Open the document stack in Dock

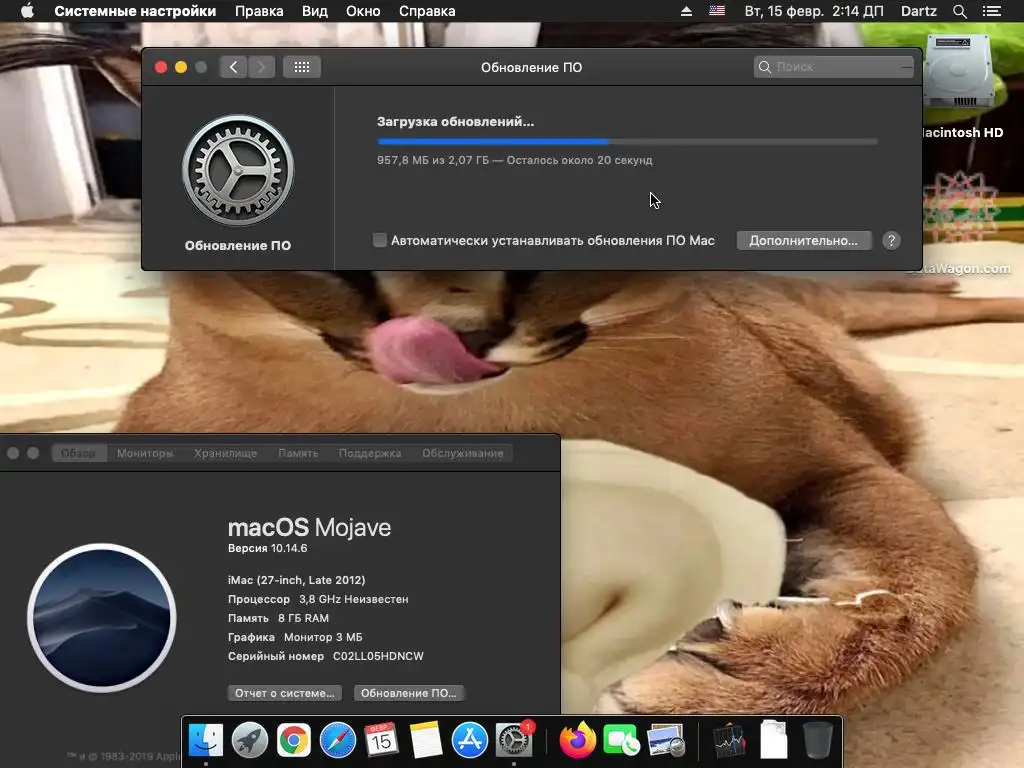[x=773, y=739]
